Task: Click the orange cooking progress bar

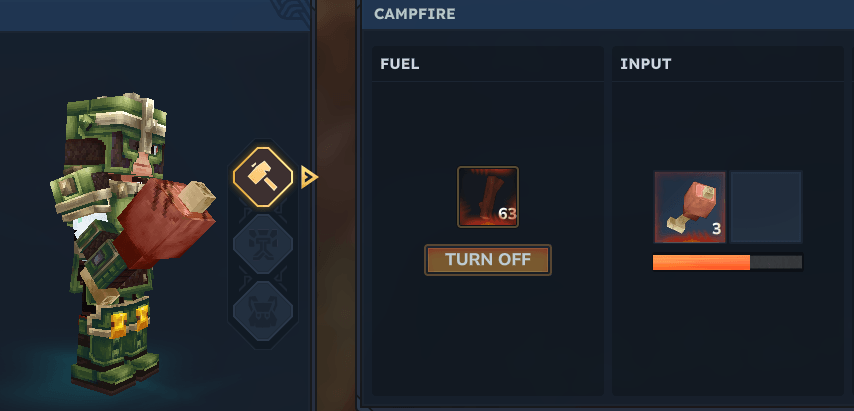Action: (727, 262)
